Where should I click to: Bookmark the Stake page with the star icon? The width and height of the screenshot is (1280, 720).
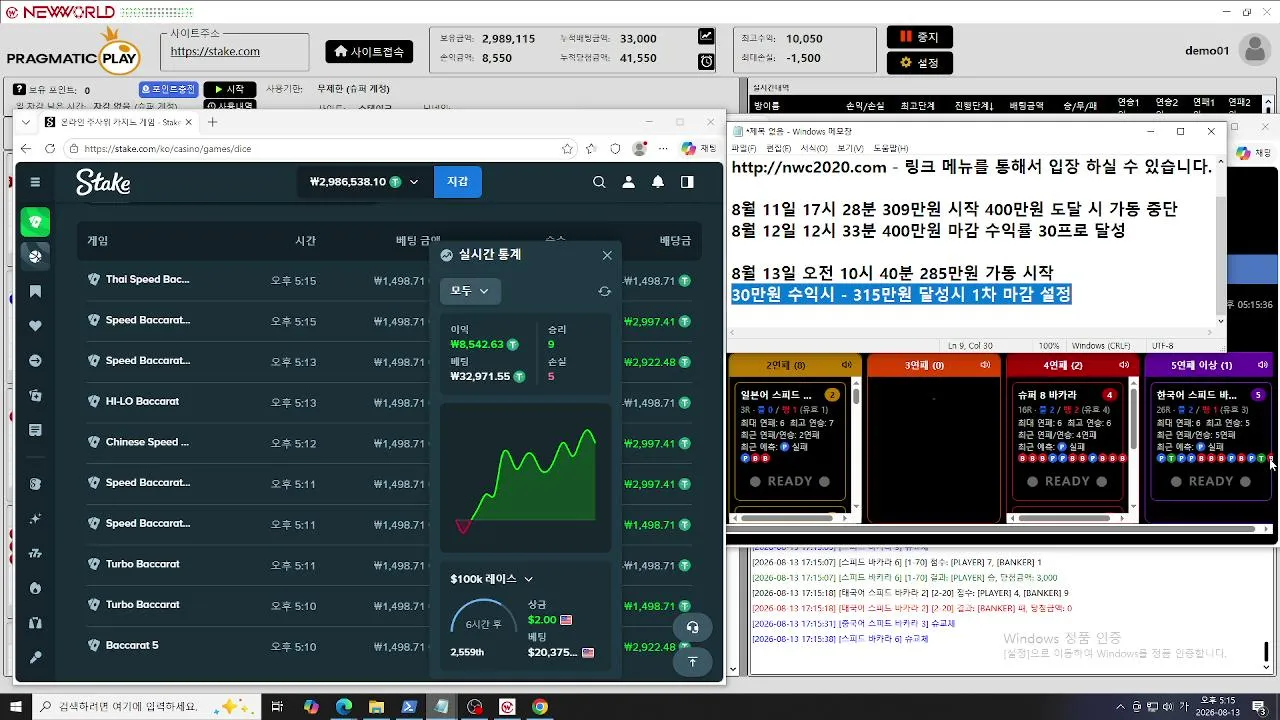coord(567,148)
